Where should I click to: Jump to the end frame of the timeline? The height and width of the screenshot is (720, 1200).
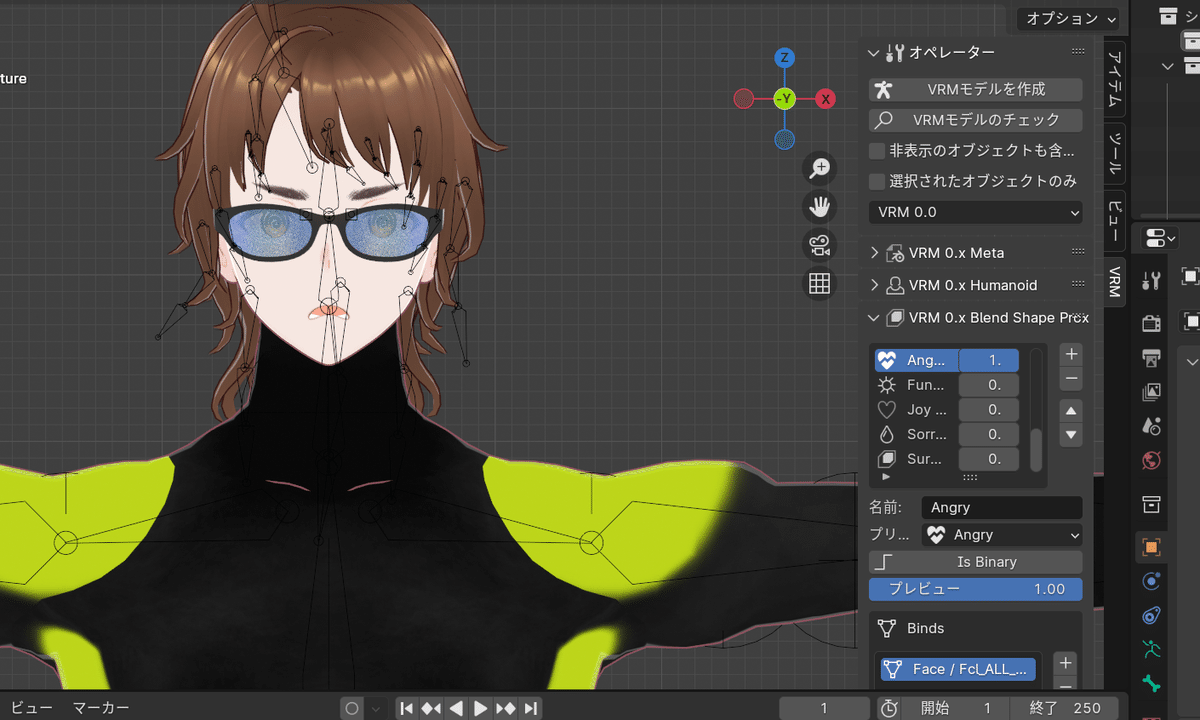(x=530, y=708)
